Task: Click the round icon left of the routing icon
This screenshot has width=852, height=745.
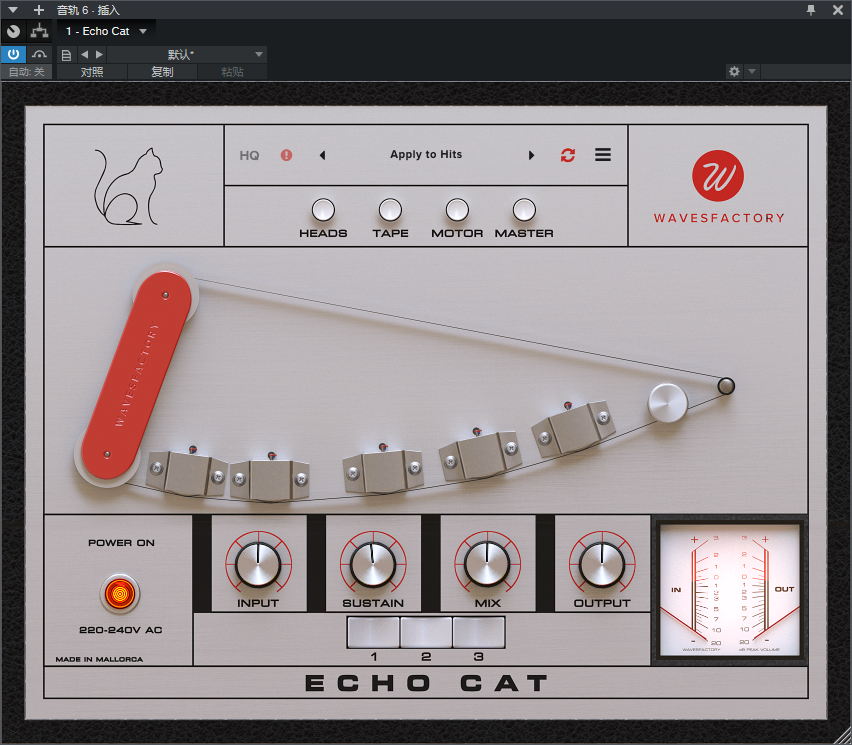Action: [14, 32]
